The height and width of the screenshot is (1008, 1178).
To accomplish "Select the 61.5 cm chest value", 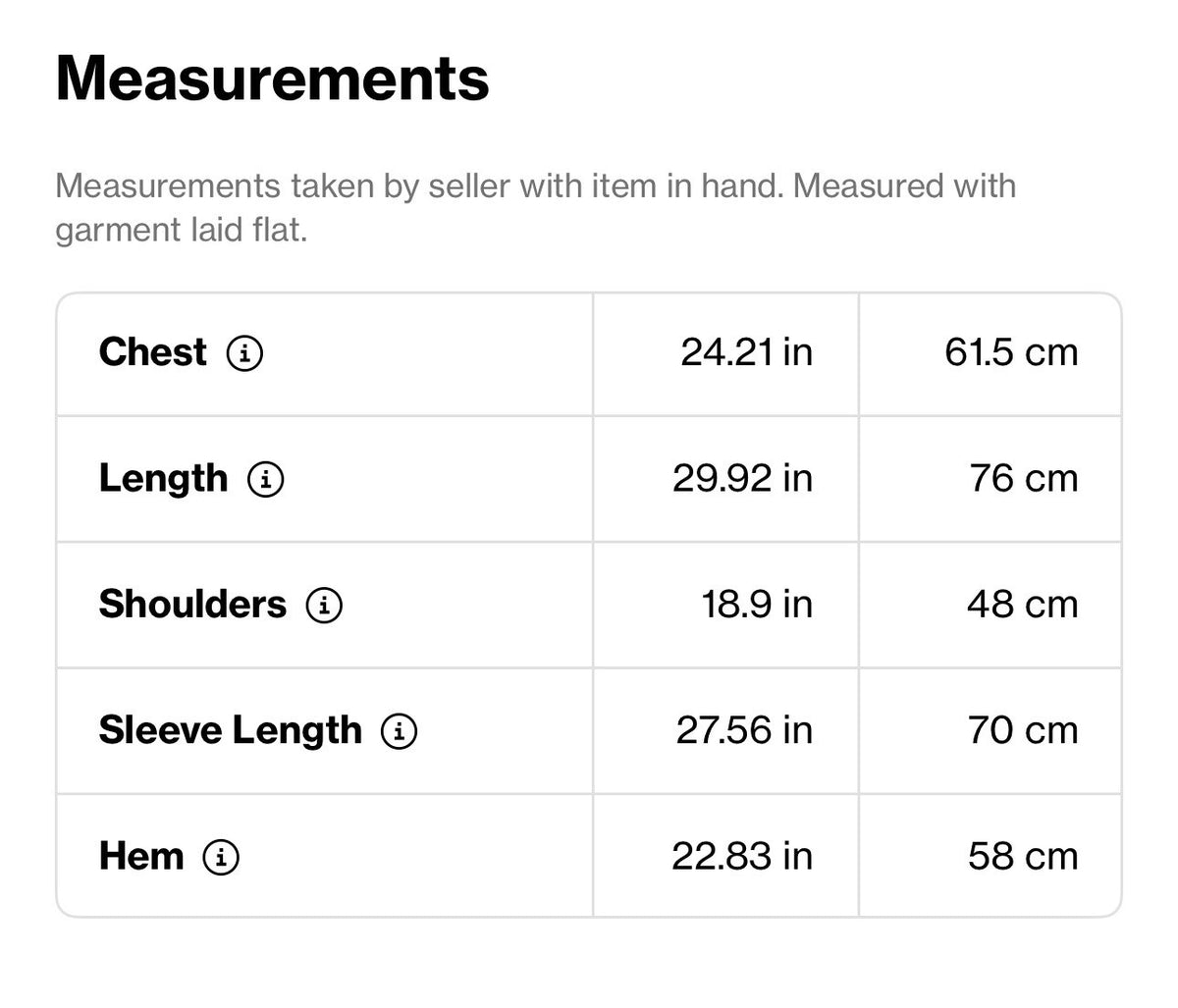I will [1011, 352].
